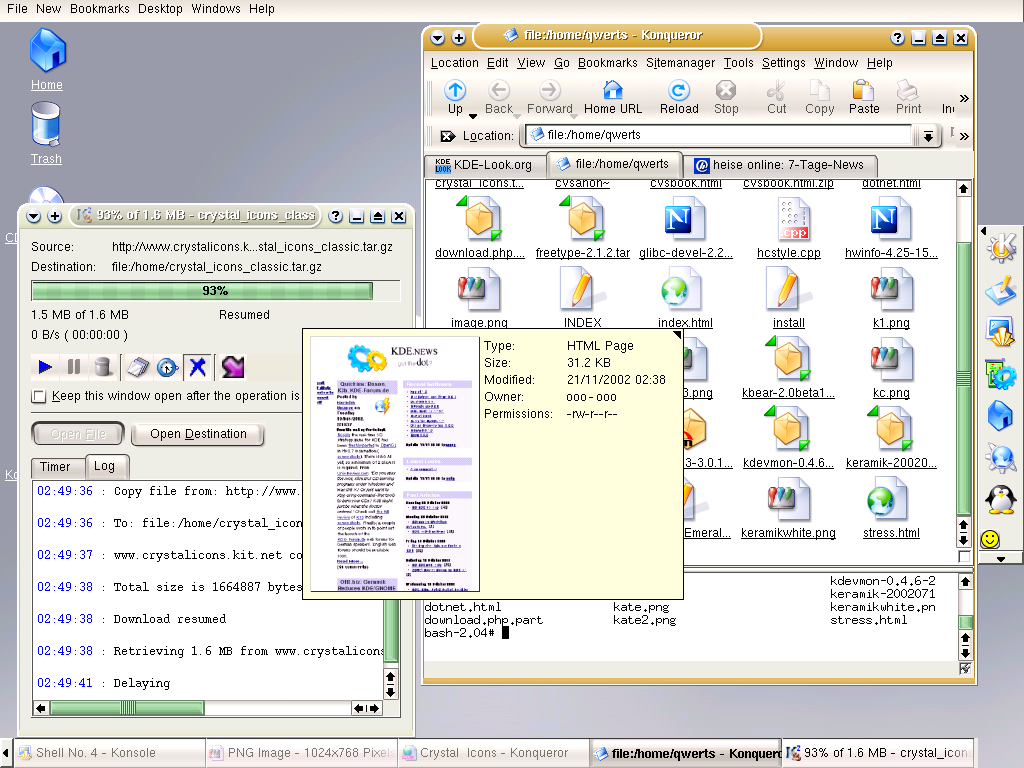This screenshot has width=1024, height=768.
Task: Go to Home URL in Konqueror
Action: coord(613,97)
